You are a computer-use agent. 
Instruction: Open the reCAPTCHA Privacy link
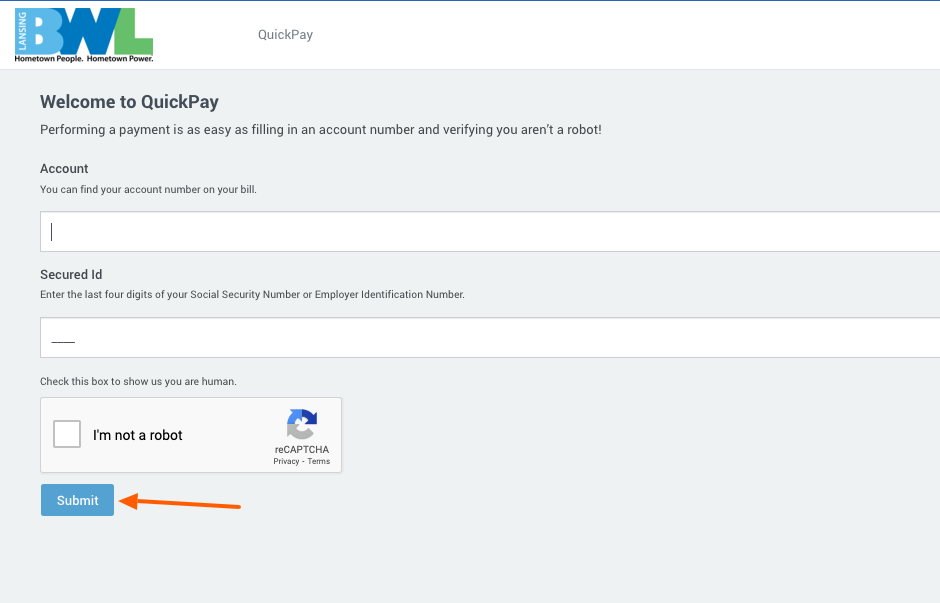pos(286,462)
